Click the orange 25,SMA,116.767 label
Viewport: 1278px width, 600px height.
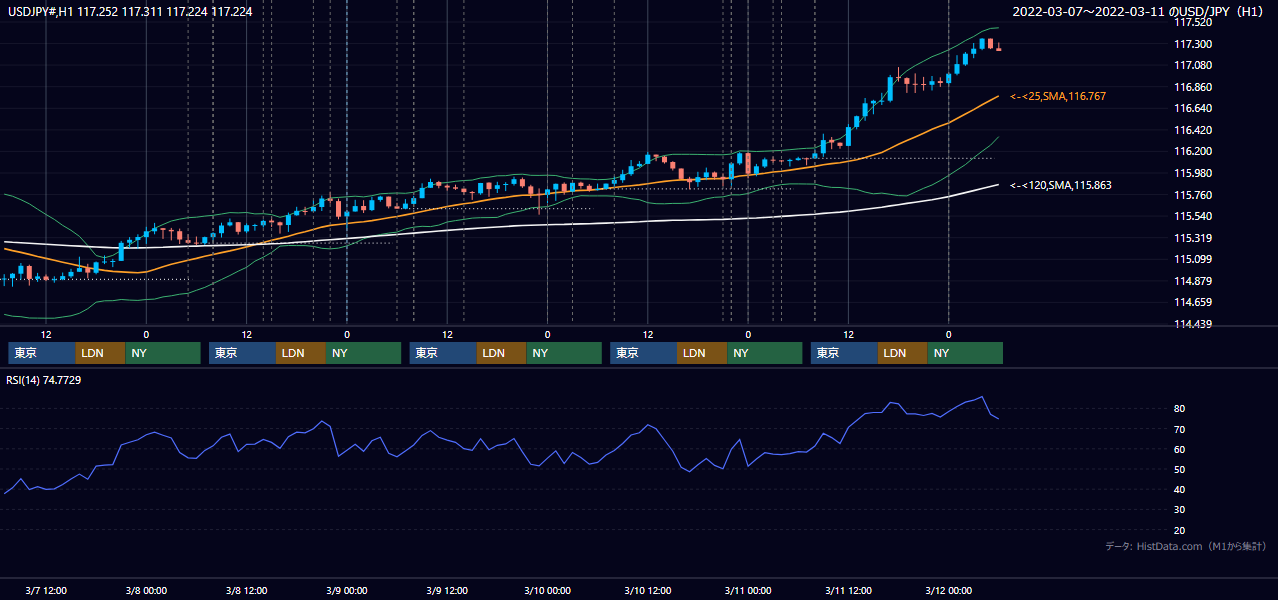[x=1058, y=96]
